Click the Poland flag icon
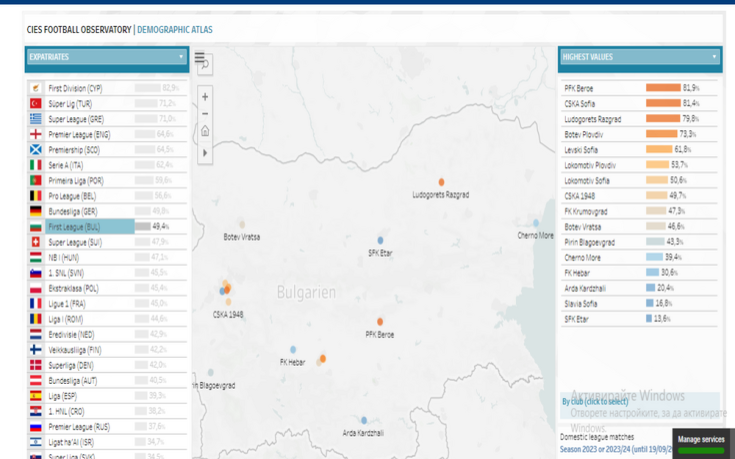This screenshot has height=459, width=735. click(x=36, y=288)
